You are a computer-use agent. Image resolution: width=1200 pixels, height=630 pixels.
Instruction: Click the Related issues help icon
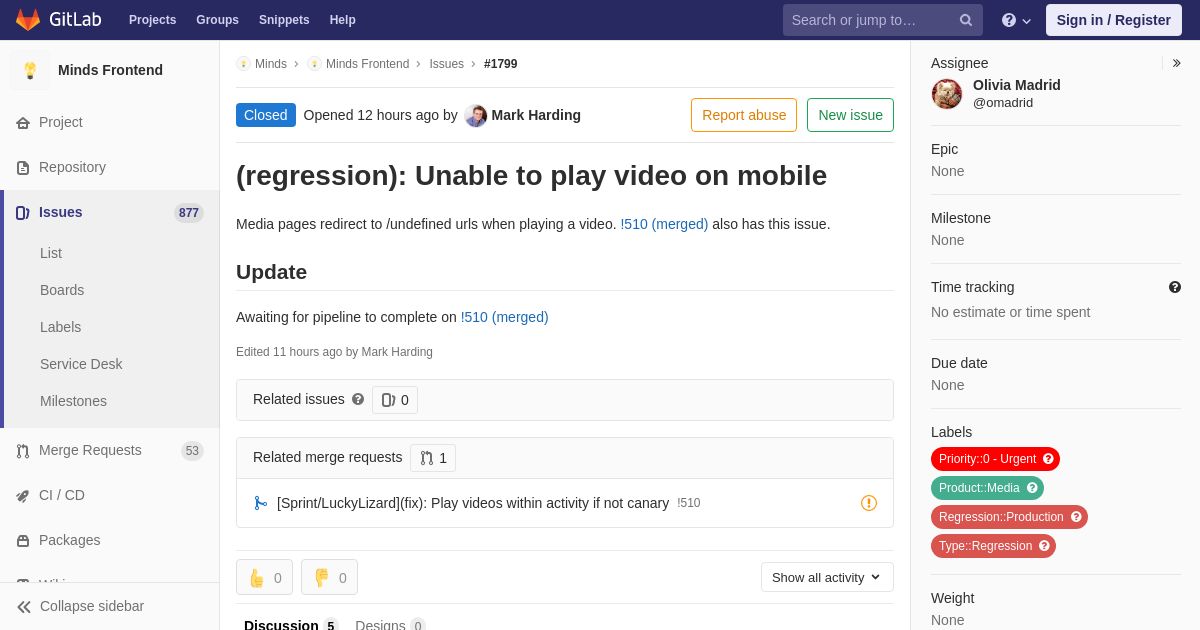[x=358, y=399]
